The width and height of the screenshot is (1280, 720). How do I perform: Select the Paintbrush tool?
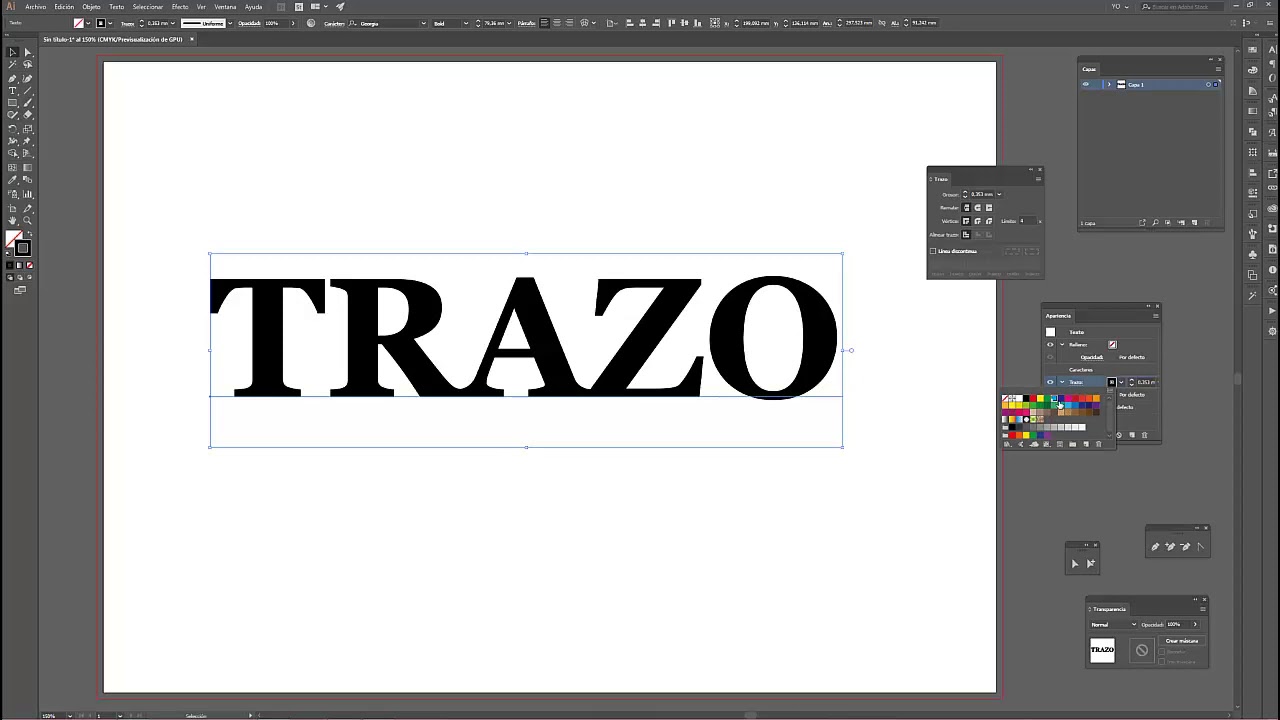click(x=27, y=103)
